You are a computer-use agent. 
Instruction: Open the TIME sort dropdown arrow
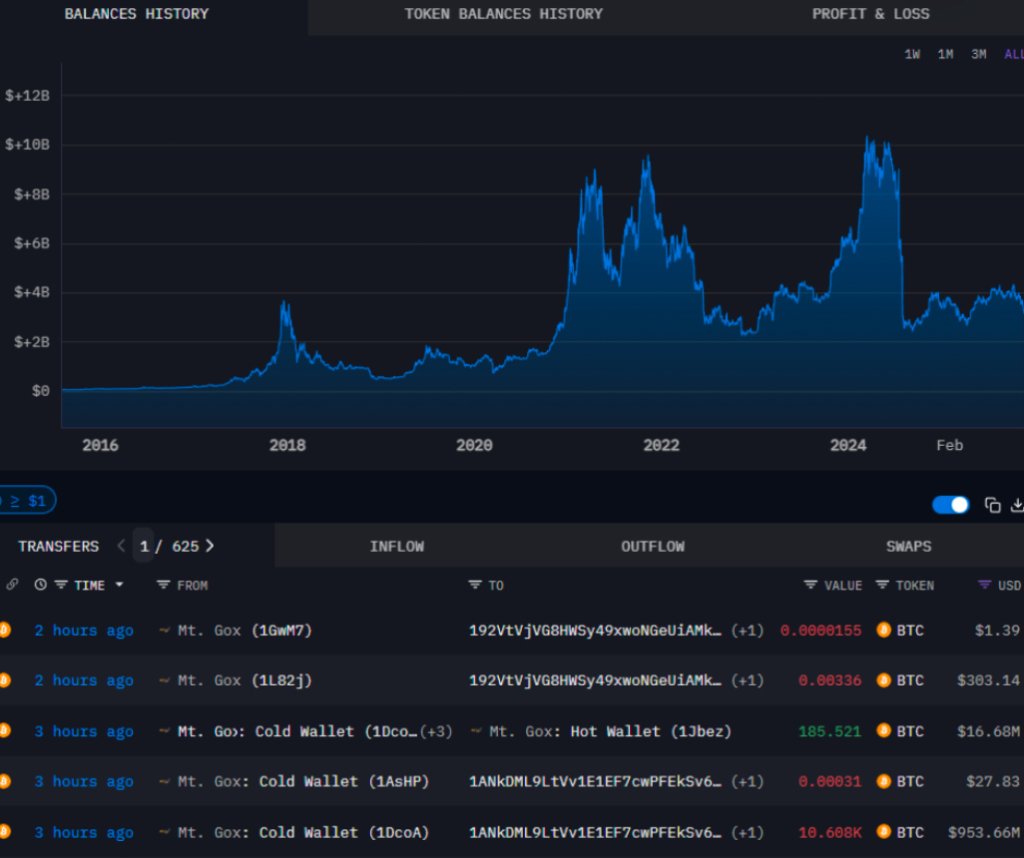(120, 585)
